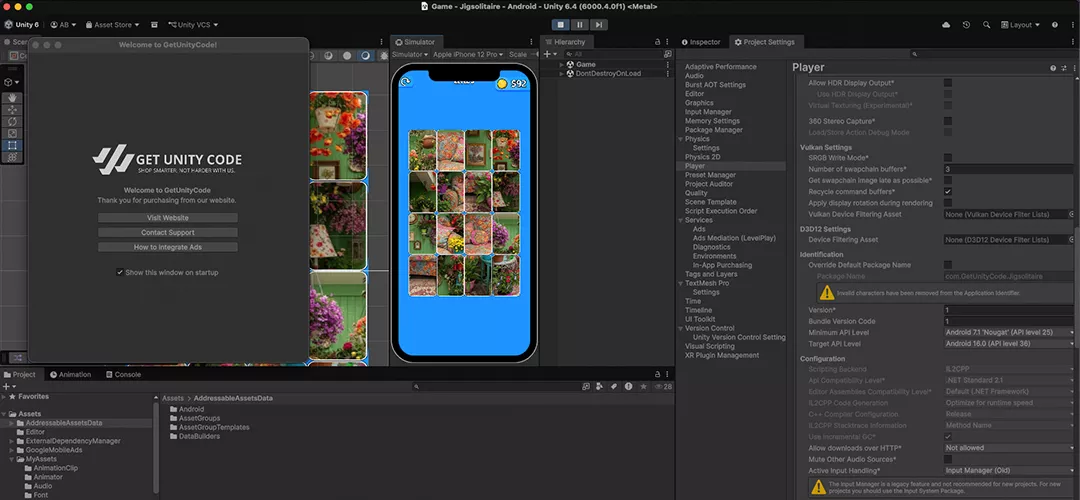Image resolution: width=1080 pixels, height=500 pixels.
Task: Click the Pause button in play controls
Action: 579,24
